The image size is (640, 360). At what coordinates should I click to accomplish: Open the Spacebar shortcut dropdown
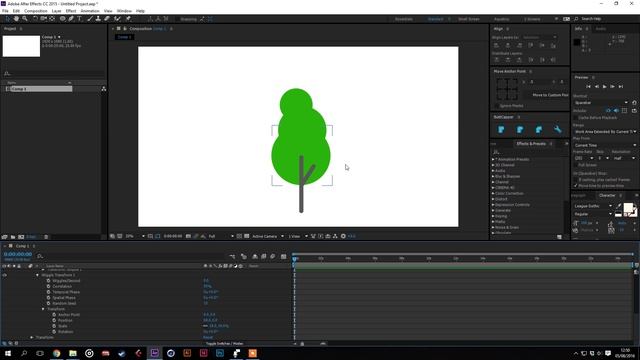point(601,103)
